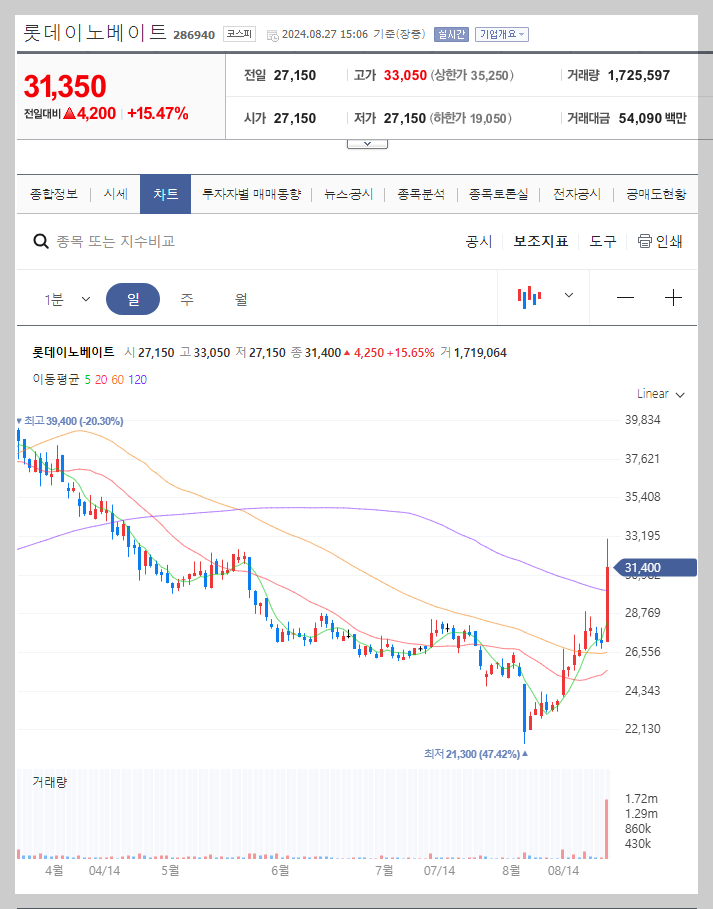Zoom out using the minus icon
This screenshot has height=909, width=713.
coord(627,297)
